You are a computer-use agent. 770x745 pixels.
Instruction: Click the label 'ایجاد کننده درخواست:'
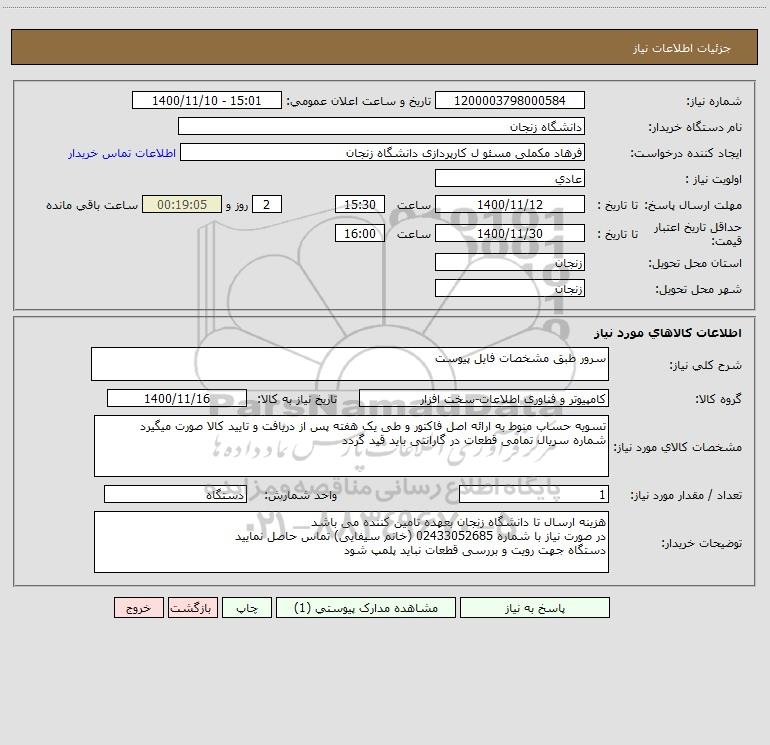pyautogui.click(x=686, y=153)
